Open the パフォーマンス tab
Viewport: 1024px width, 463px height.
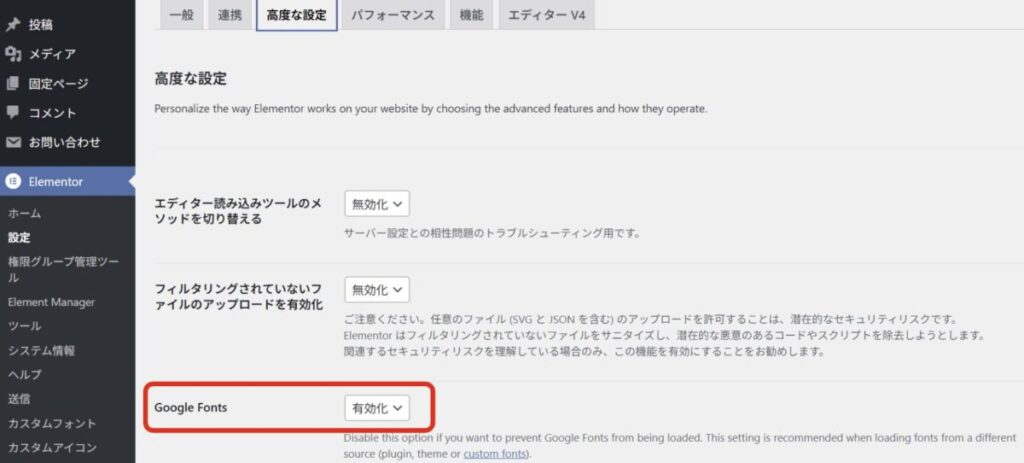click(391, 16)
